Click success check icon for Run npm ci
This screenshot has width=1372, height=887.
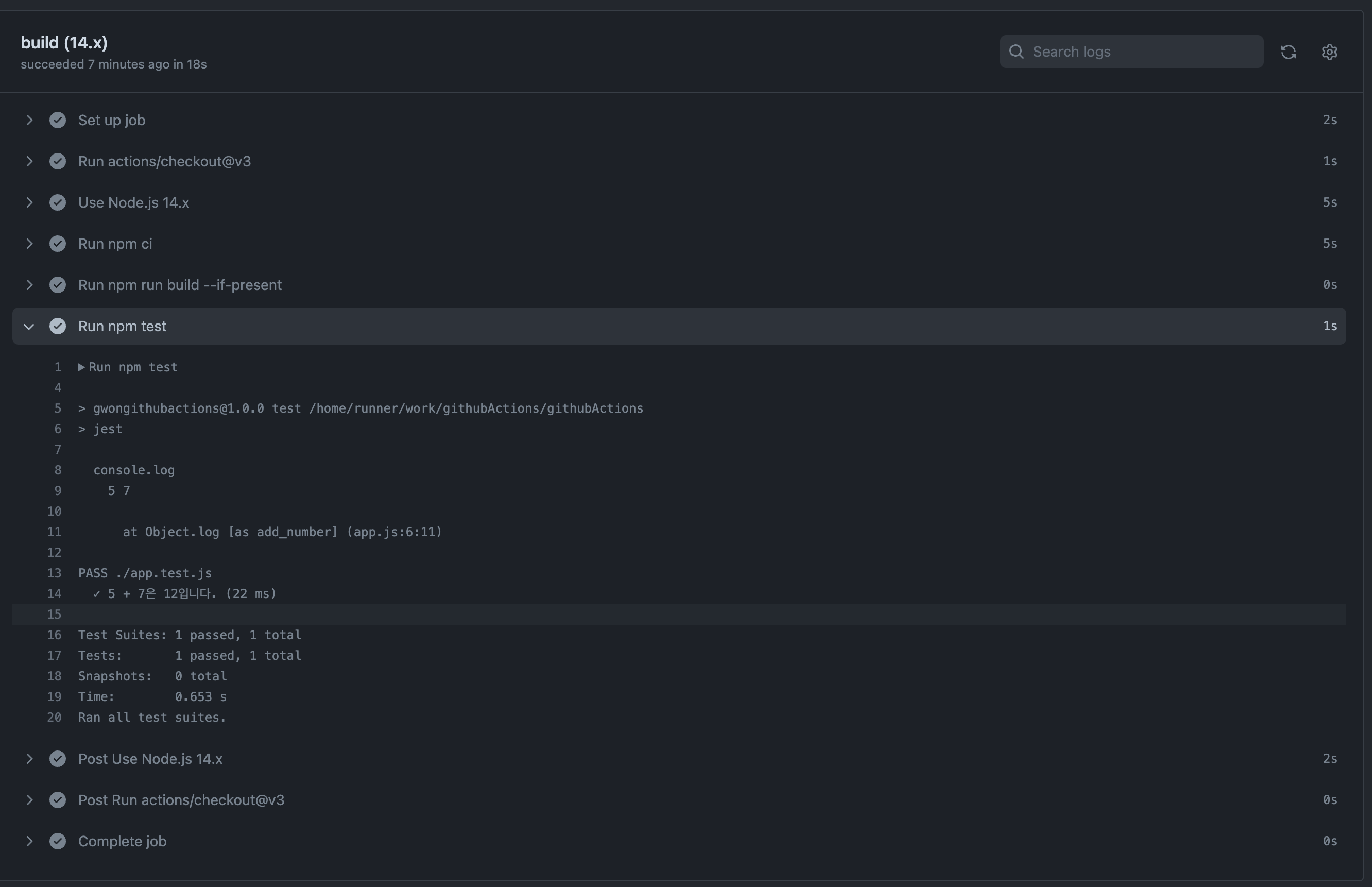pos(58,244)
